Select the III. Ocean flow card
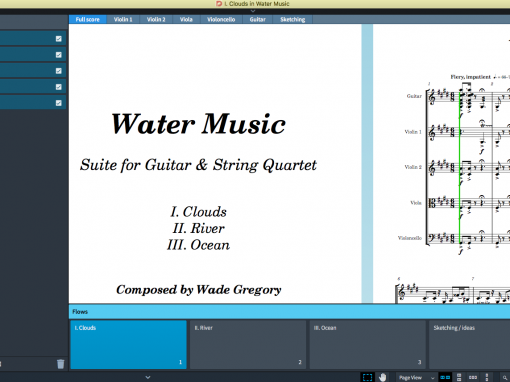This screenshot has width=510, height=382. (x=367, y=344)
